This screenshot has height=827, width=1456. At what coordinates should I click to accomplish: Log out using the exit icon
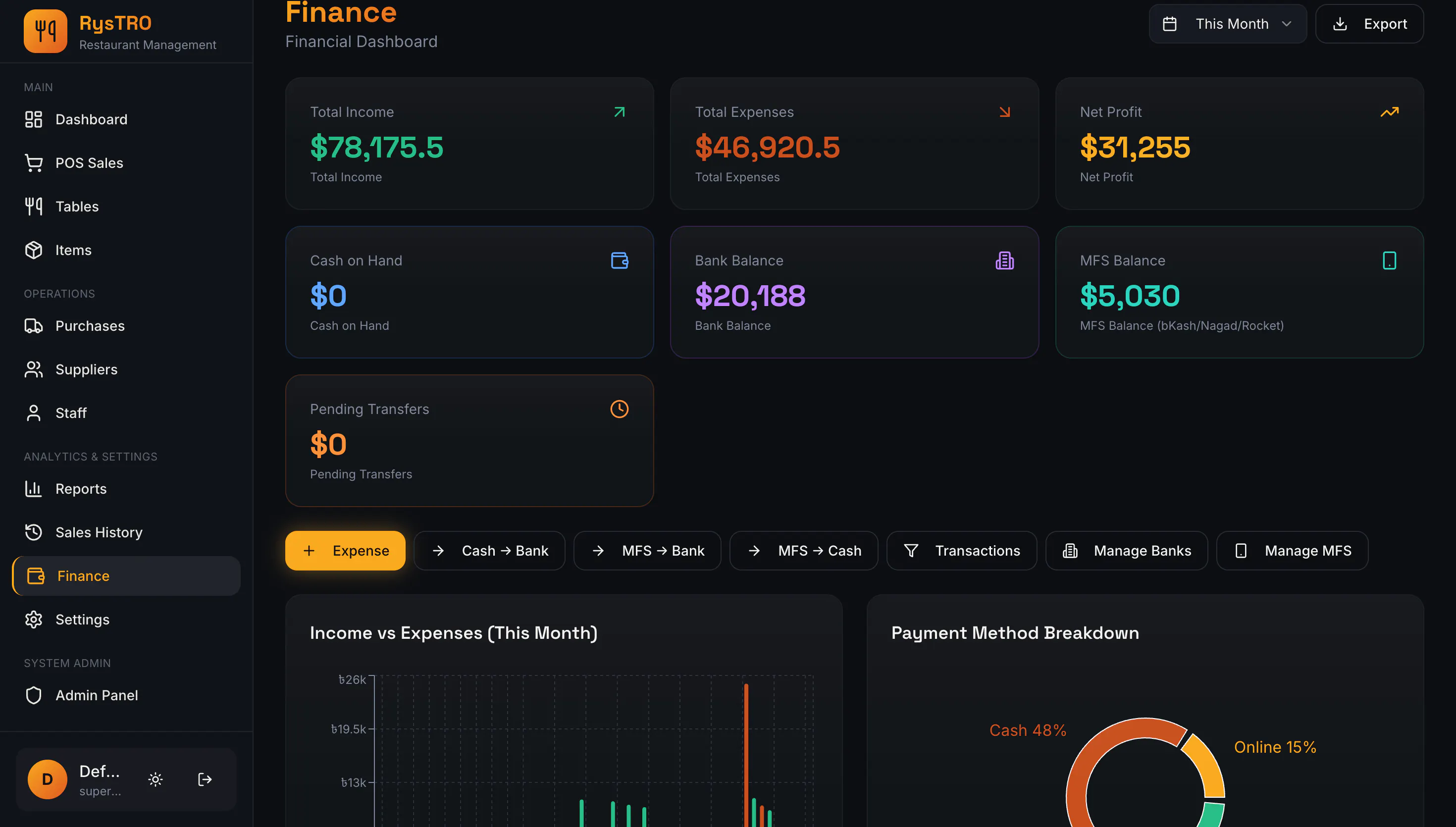coord(205,779)
